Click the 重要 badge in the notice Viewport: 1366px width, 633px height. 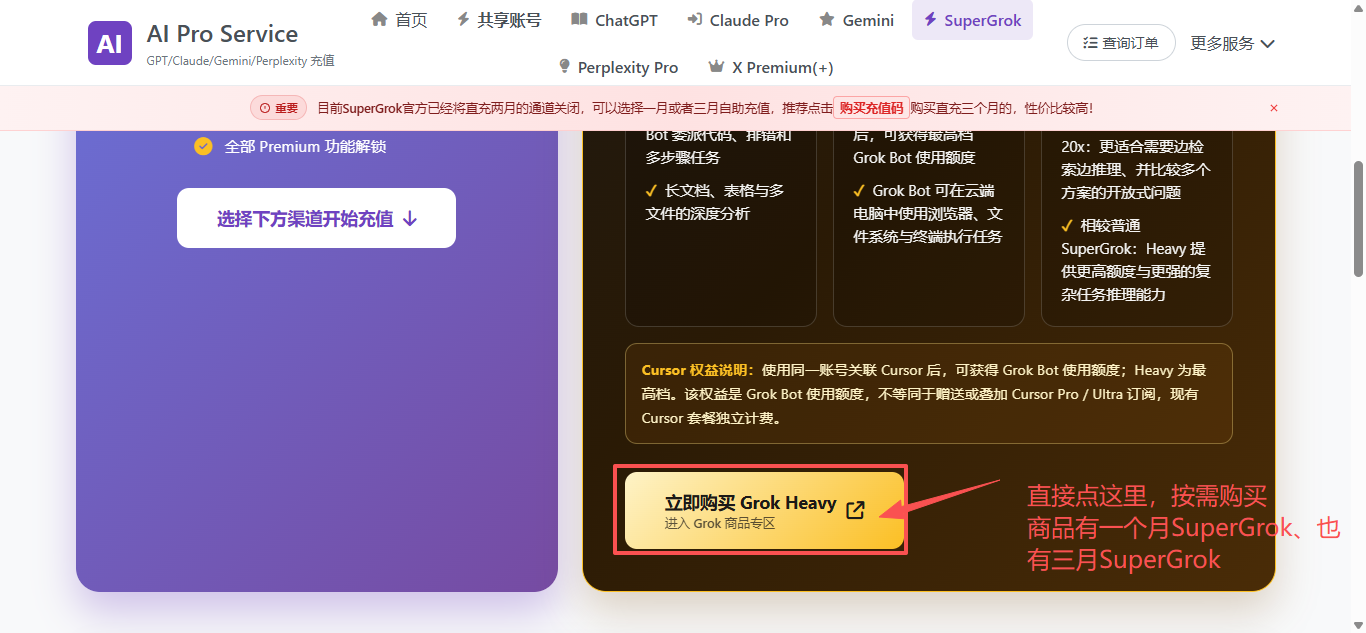[278, 108]
